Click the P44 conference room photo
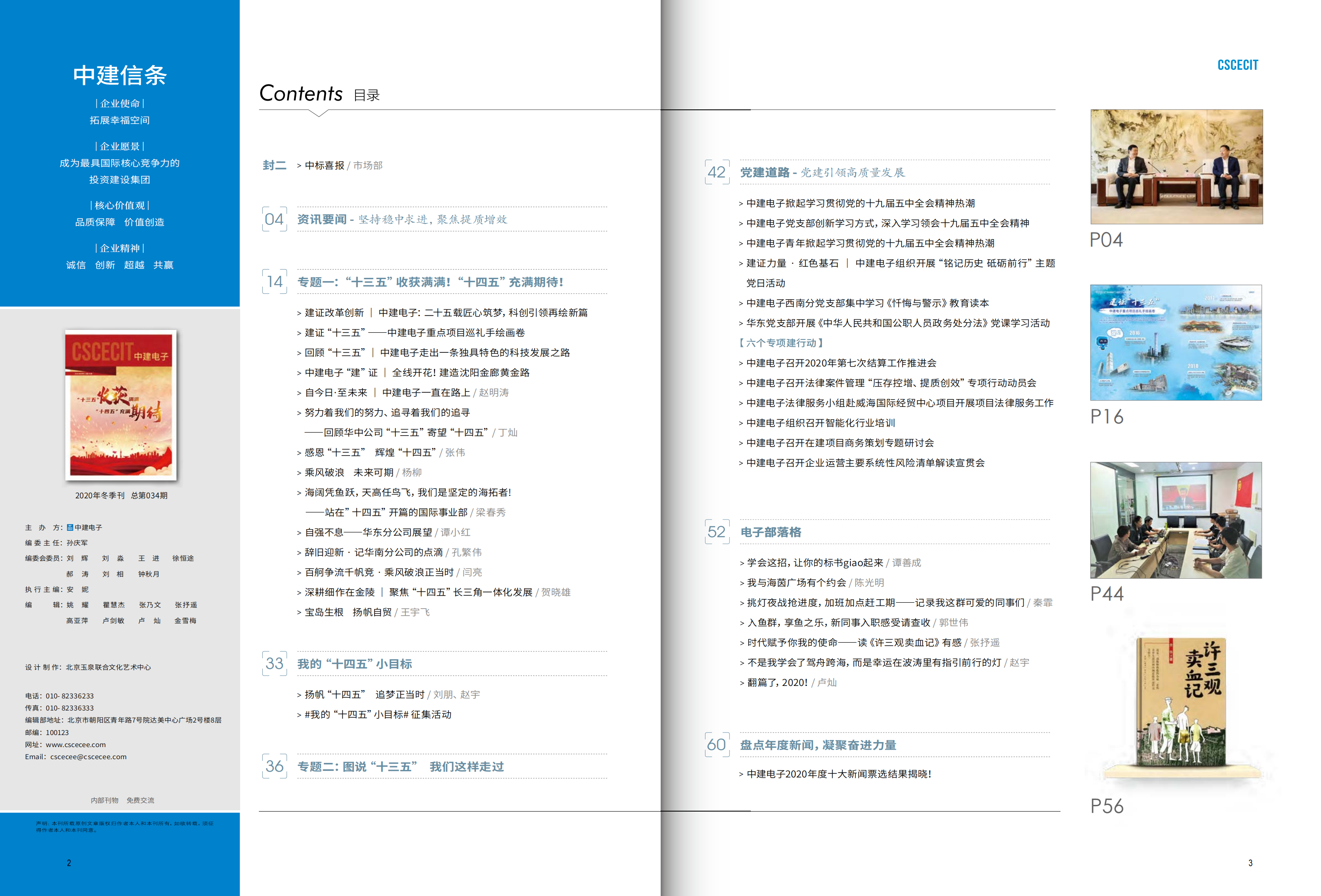Screen dimensions: 1321x896 point(1175,520)
